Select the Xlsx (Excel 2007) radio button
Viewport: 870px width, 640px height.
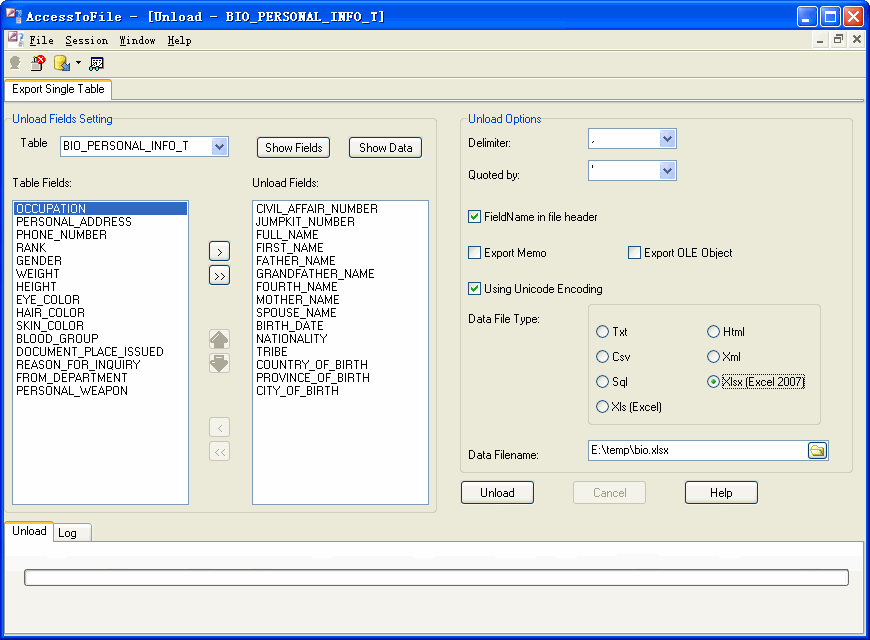[x=713, y=381]
